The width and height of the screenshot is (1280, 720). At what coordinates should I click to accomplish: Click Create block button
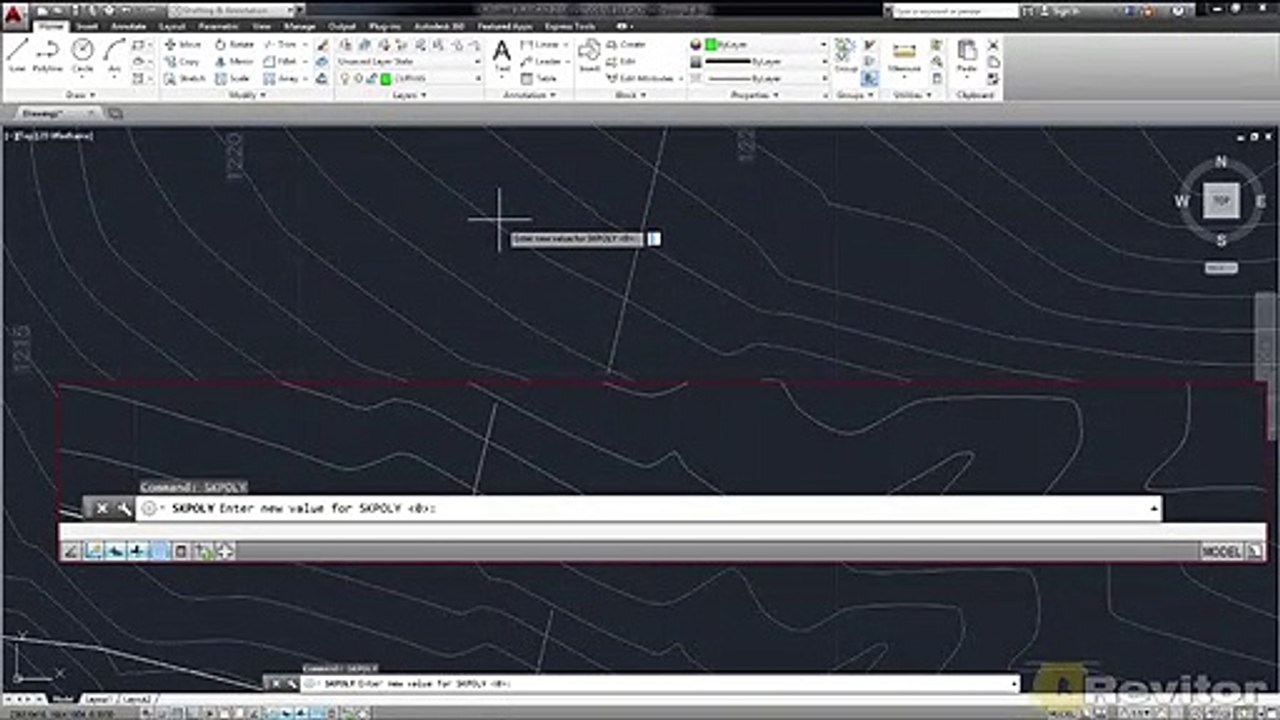(627, 45)
